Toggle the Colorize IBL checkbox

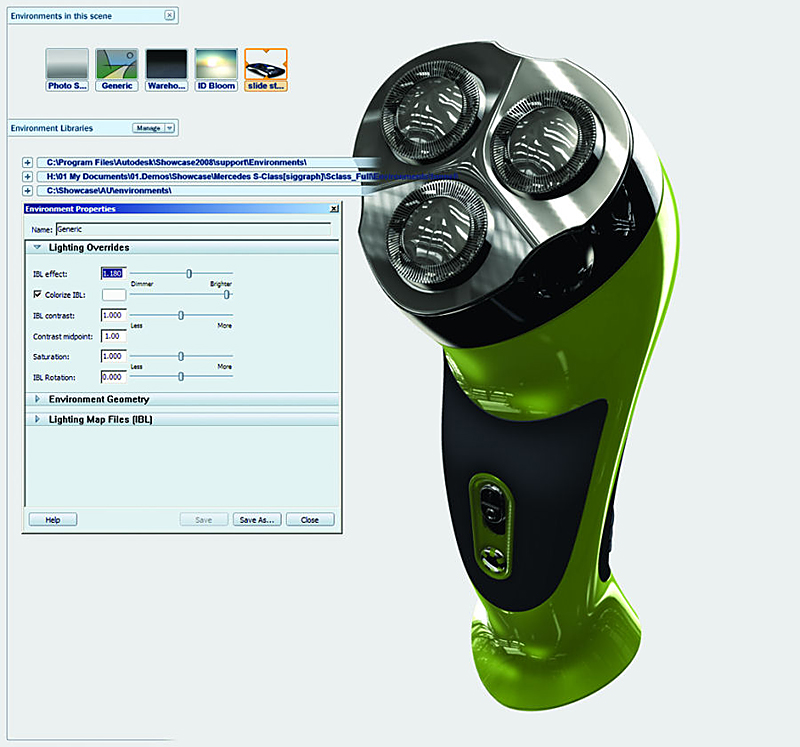[x=38, y=294]
